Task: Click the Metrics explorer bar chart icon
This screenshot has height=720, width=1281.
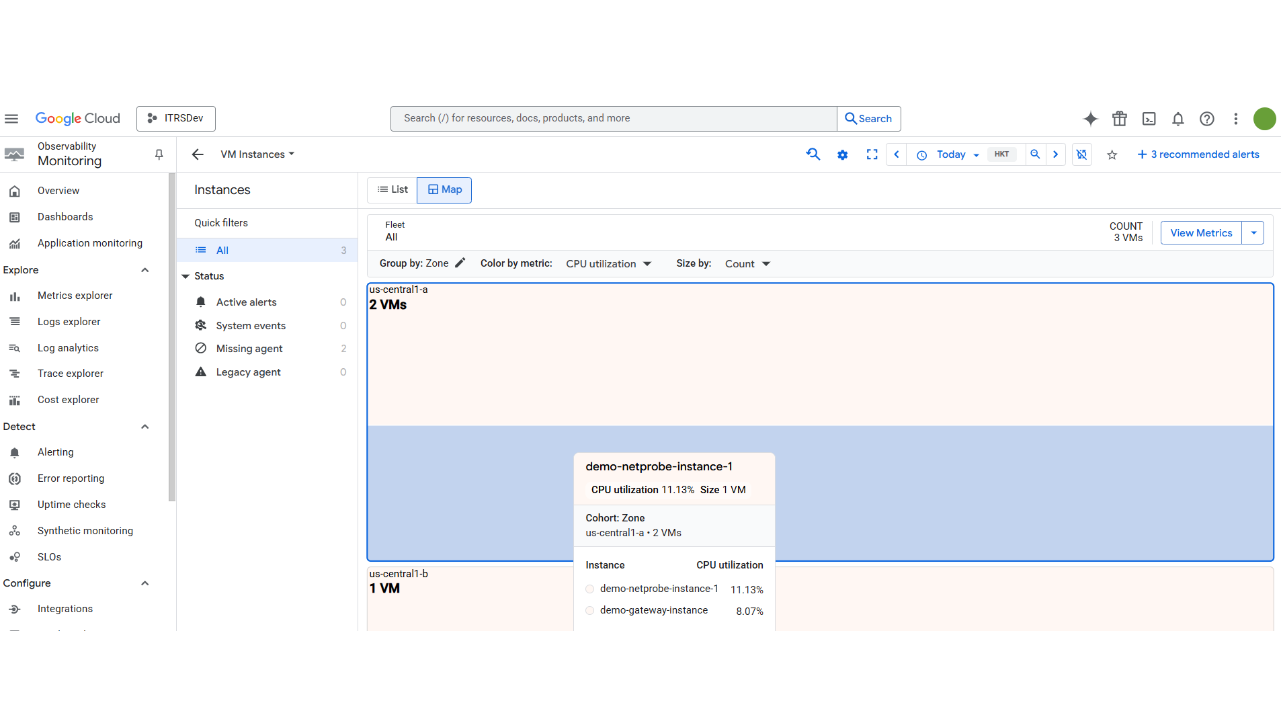Action: 14,296
